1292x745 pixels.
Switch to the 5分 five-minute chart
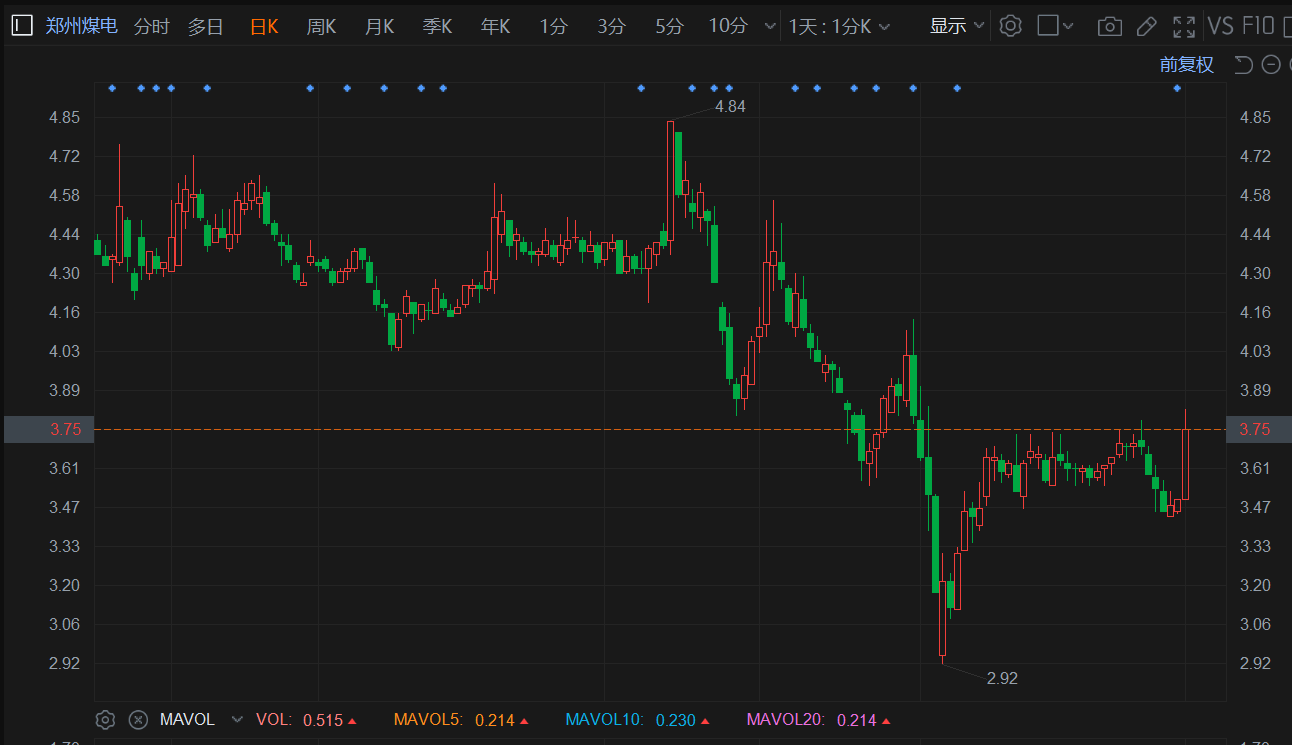669,26
